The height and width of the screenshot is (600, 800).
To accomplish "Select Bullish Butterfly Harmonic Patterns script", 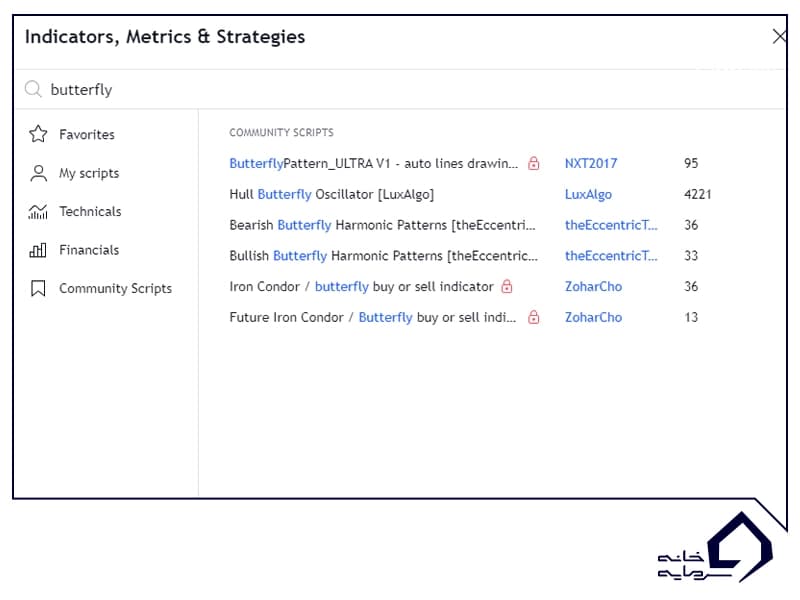I will point(384,256).
